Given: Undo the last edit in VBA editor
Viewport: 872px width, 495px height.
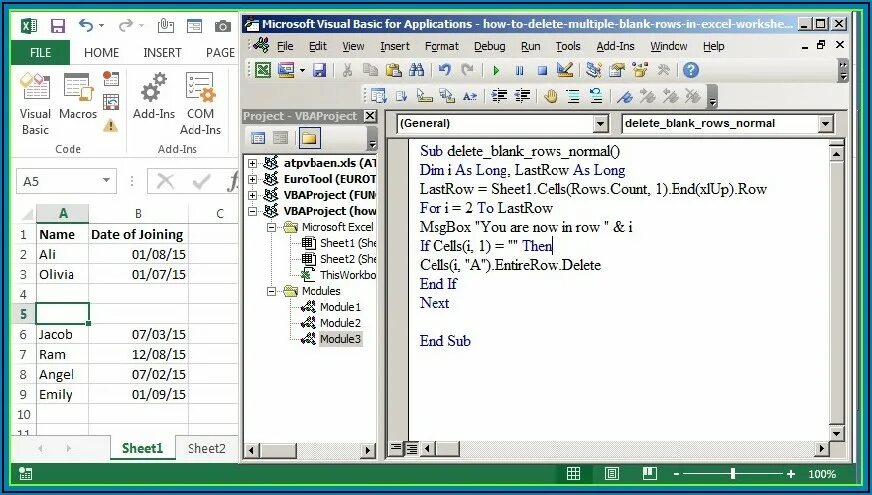Looking at the screenshot, I should tap(444, 70).
